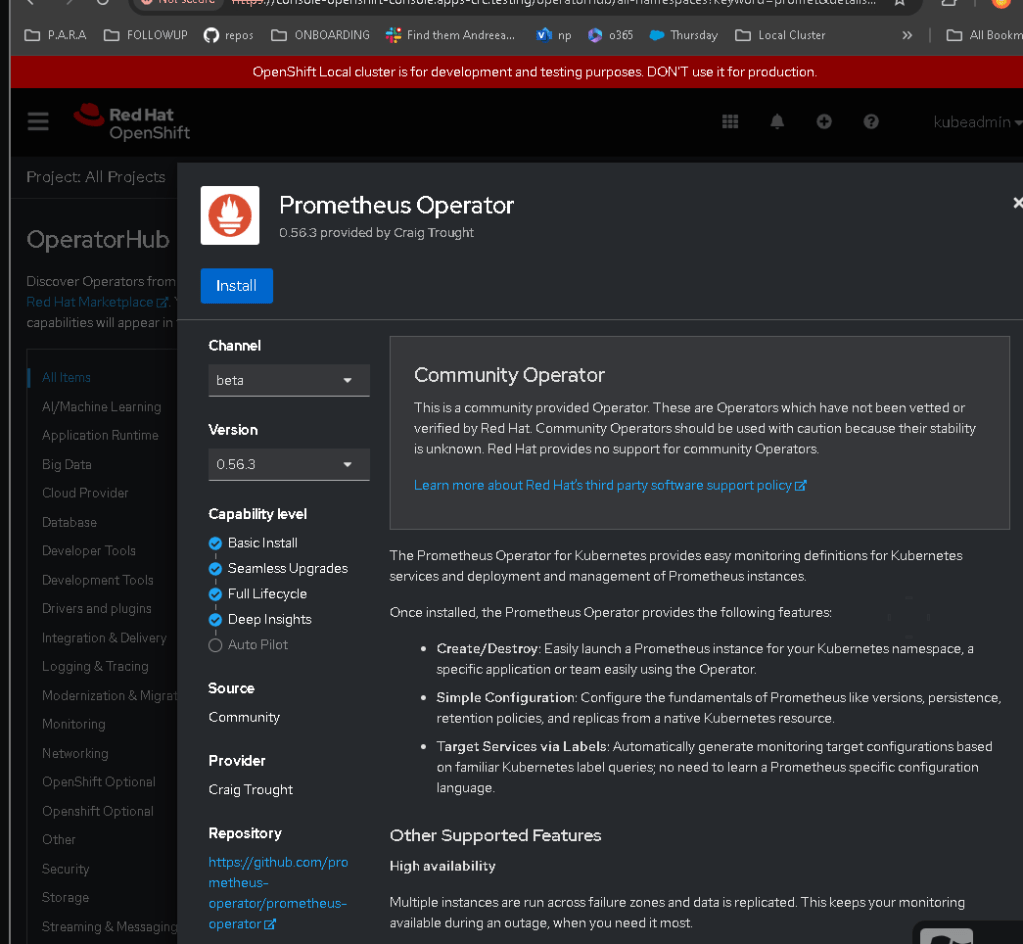Viewport: 1023px width, 944px height.
Task: Click the plus import icon in header
Action: [x=824, y=121]
